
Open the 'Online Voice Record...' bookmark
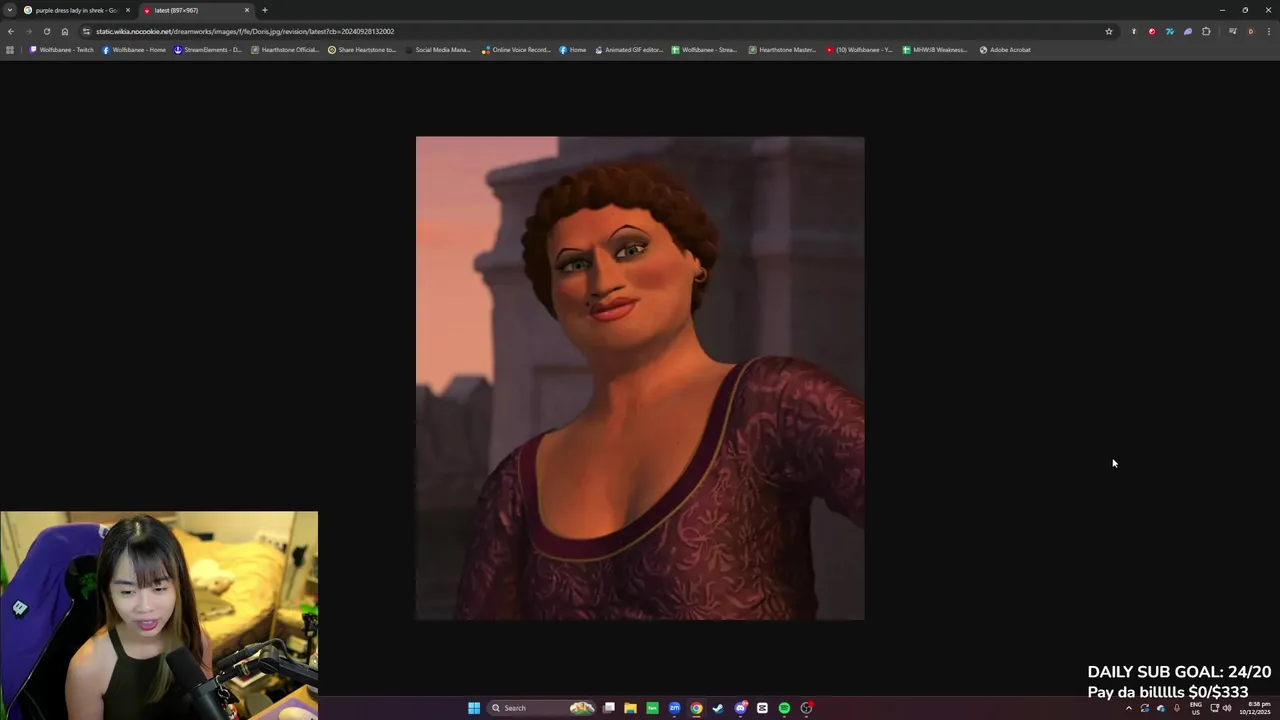516,50
